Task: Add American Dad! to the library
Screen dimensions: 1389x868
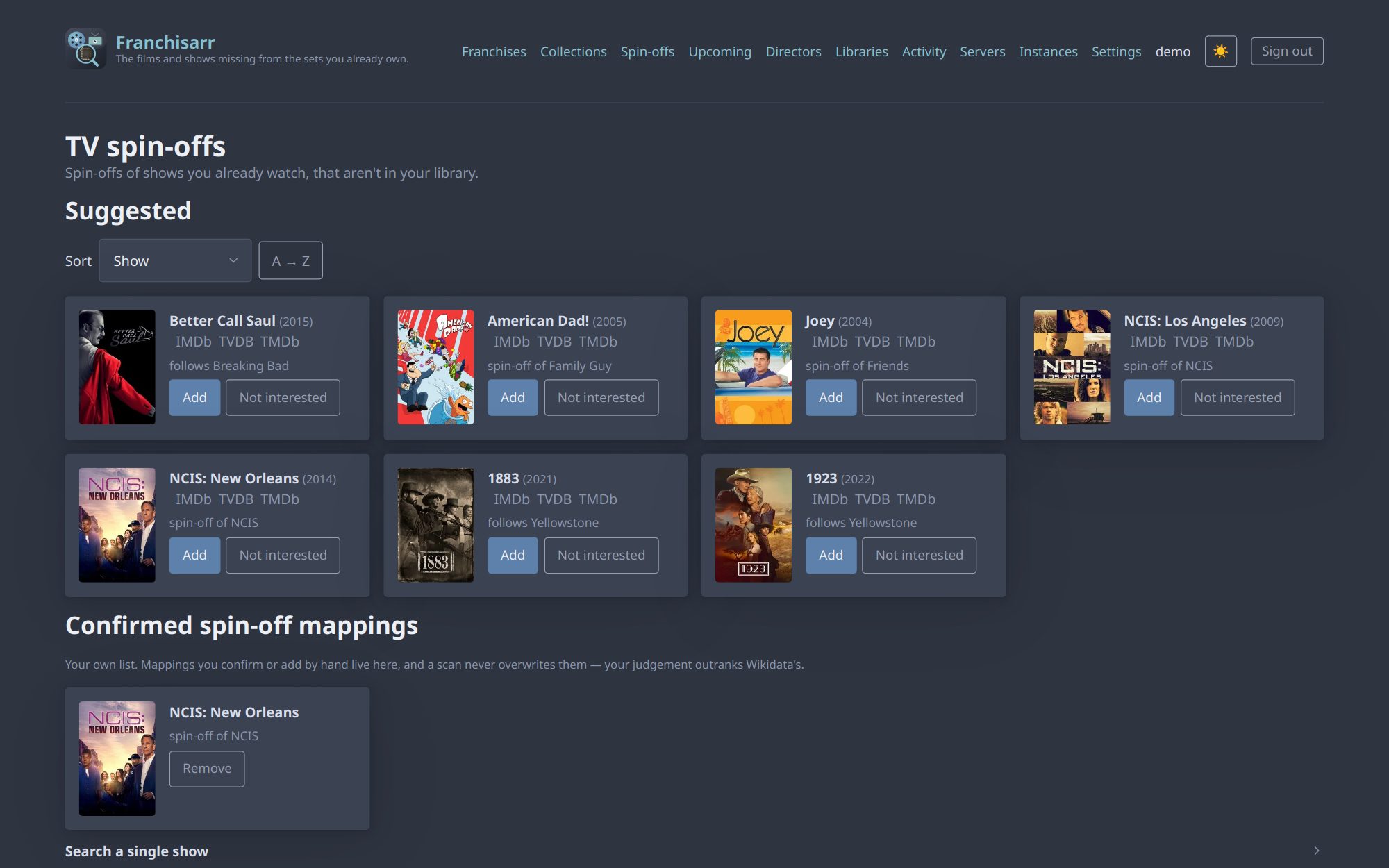Action: pos(513,397)
